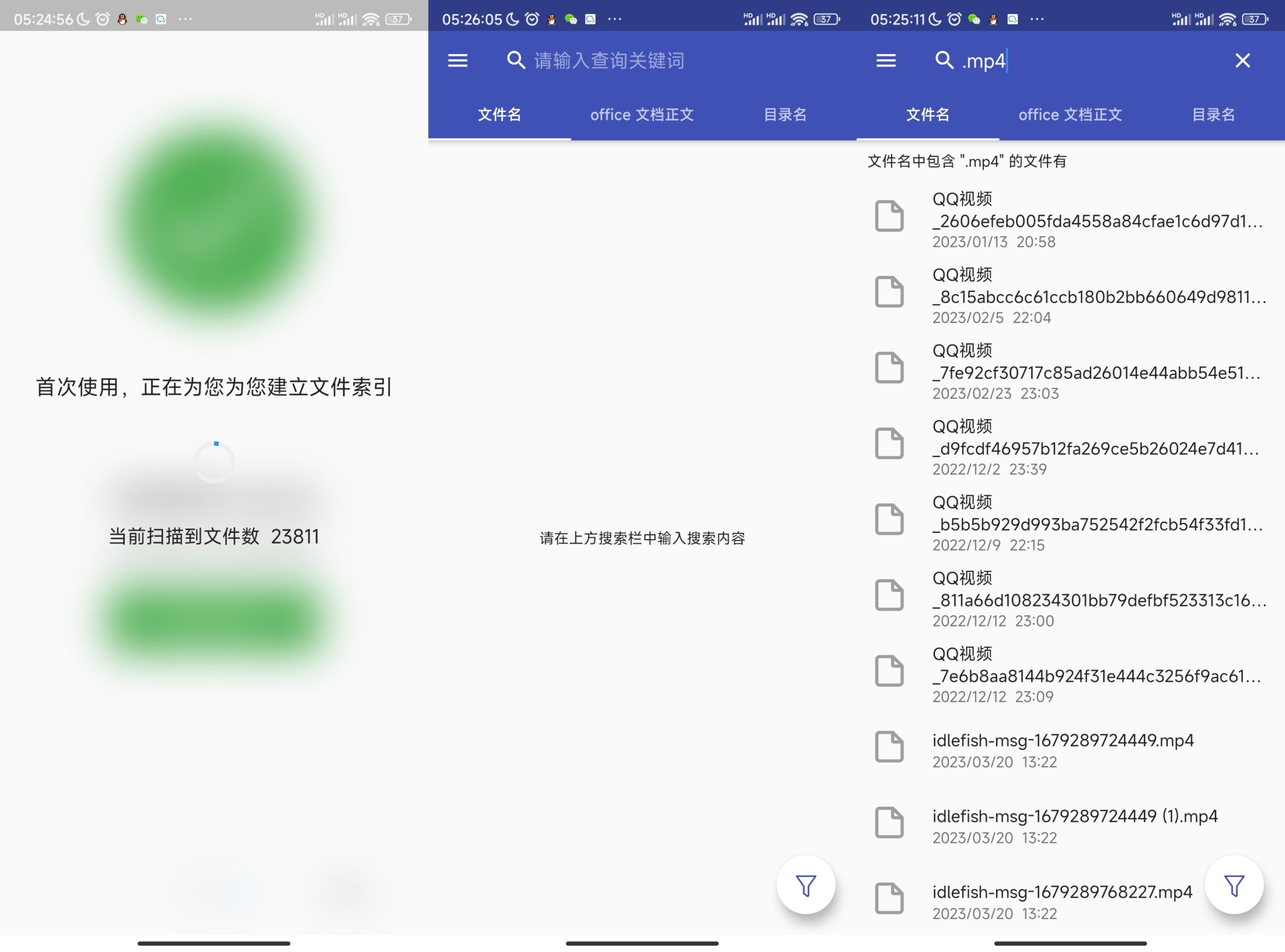Image resolution: width=1285 pixels, height=952 pixels.
Task: Tap 当前扫描到文件数 23811 text
Action: click(x=214, y=536)
